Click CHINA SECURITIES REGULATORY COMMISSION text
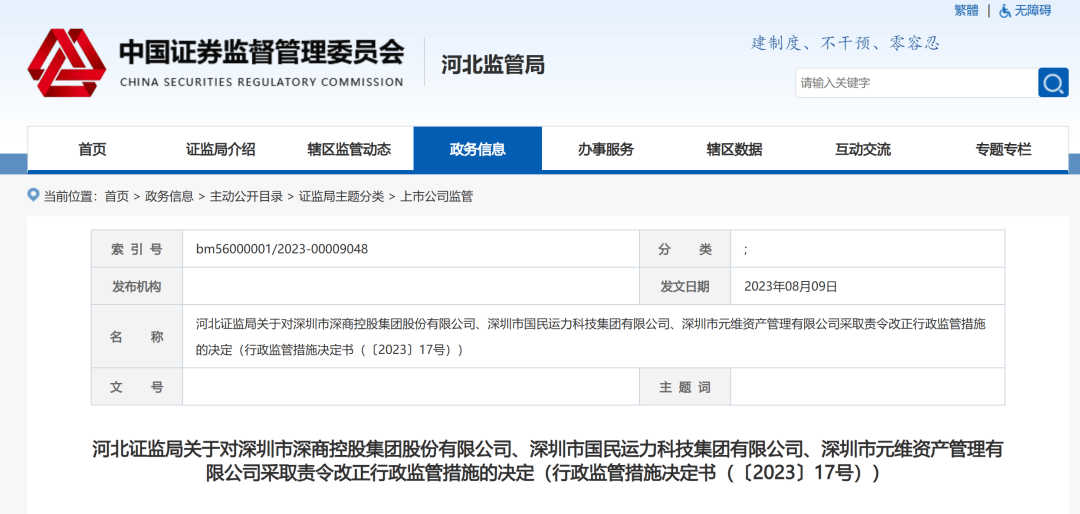This screenshot has height=514, width=1080. point(261,82)
